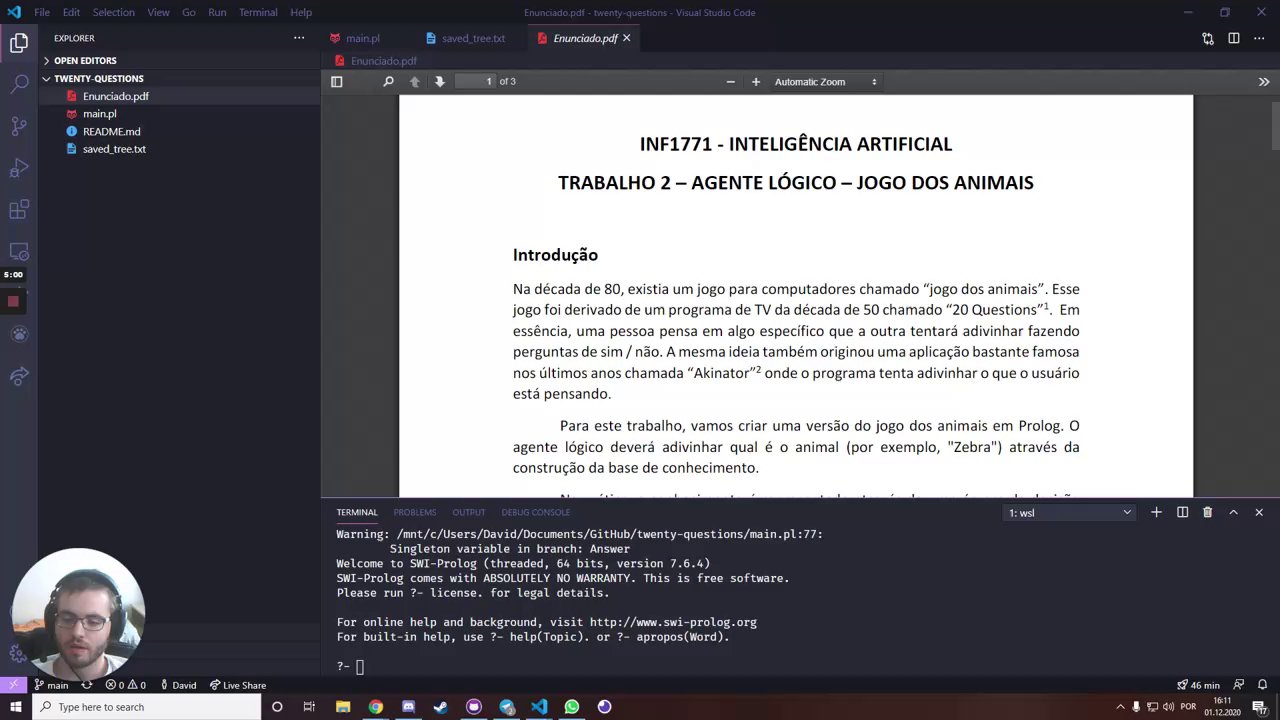Click the paw icon in the activity bar
The image size is (1280, 720).
pos(19,335)
